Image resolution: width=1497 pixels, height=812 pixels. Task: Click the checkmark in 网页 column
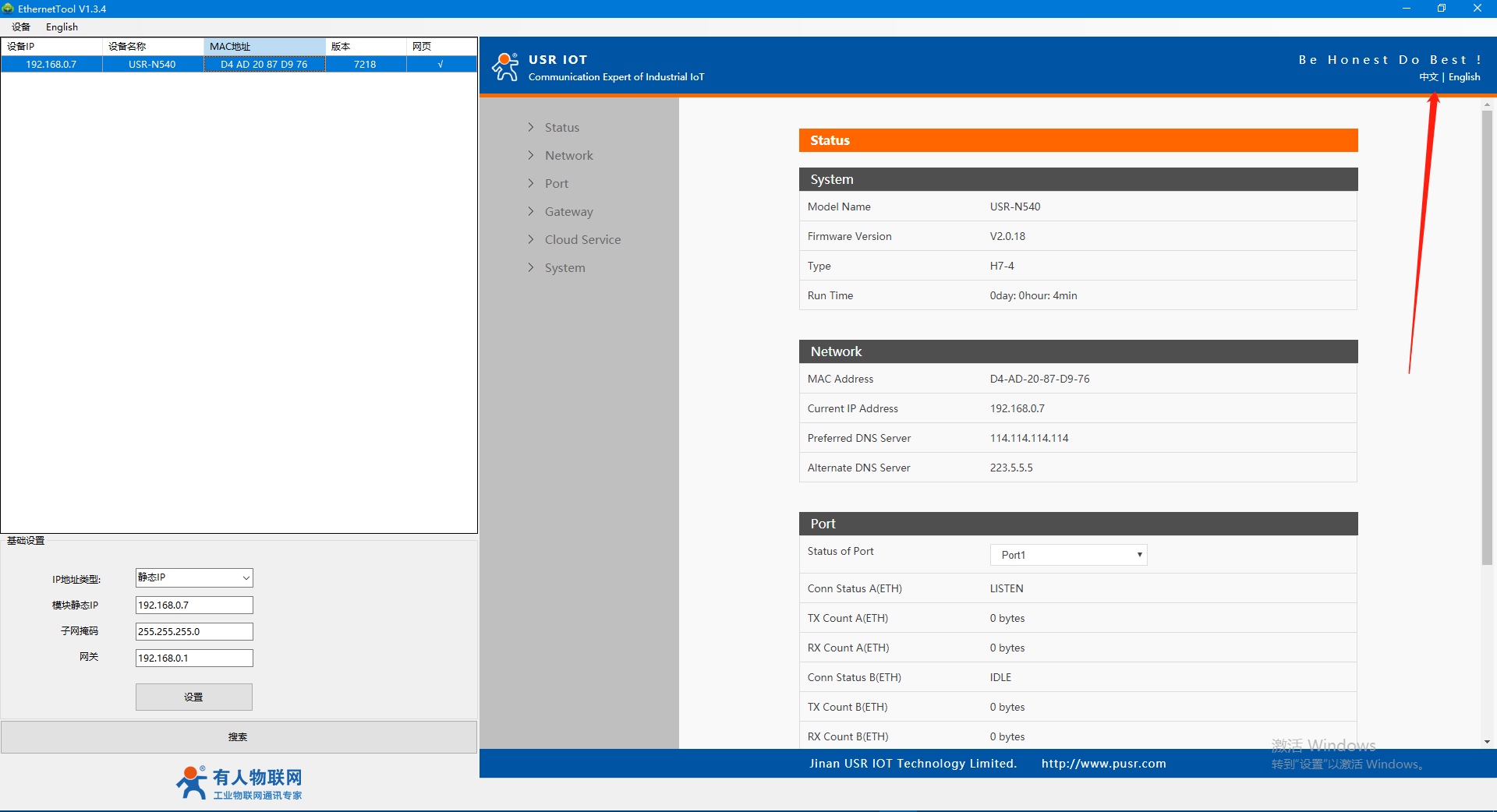click(x=441, y=65)
